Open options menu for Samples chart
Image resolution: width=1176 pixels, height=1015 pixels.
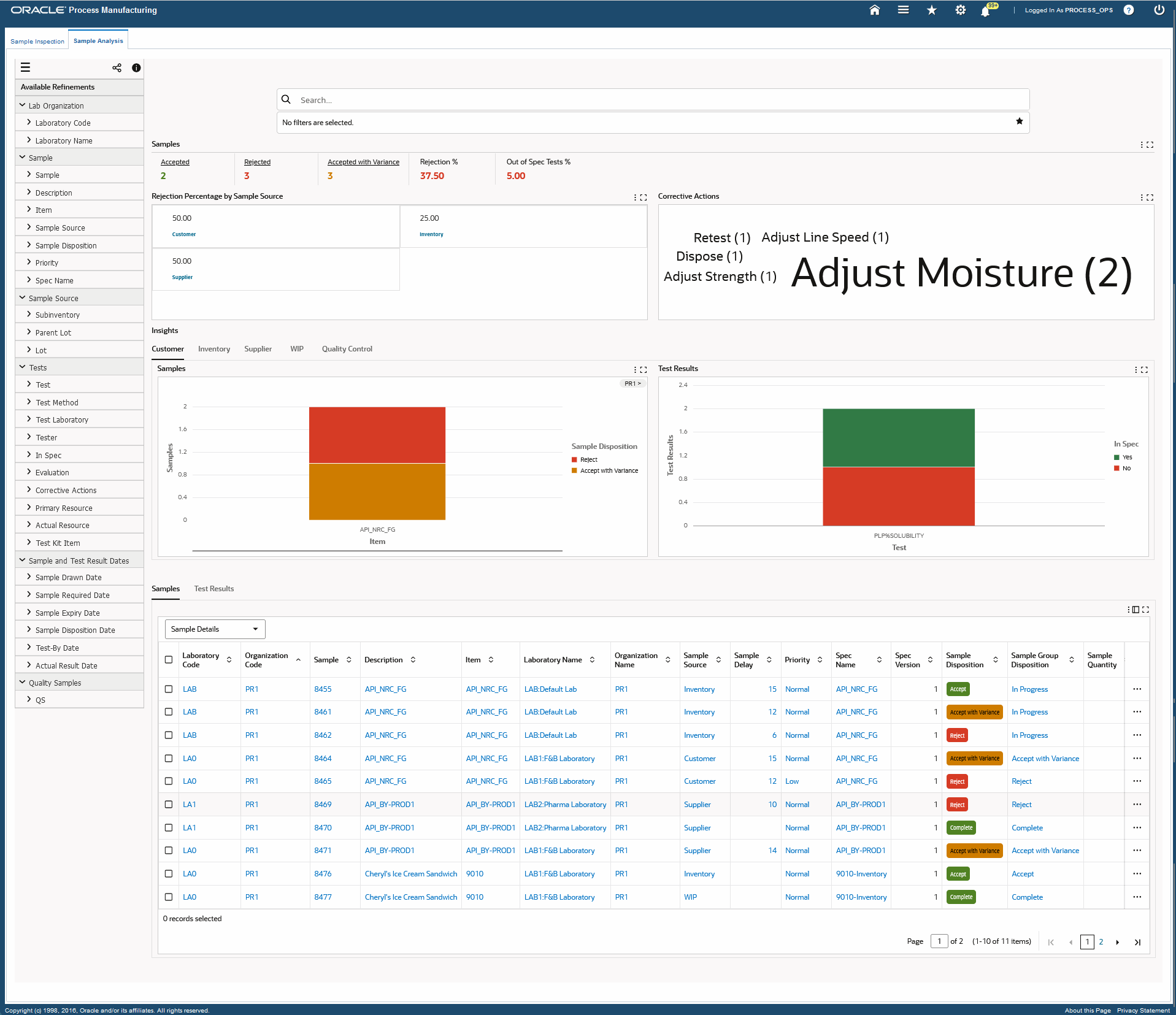tap(635, 370)
